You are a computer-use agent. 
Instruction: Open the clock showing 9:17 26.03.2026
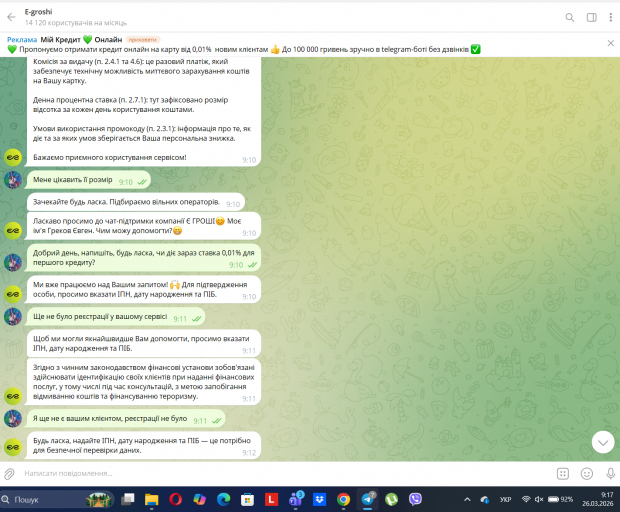(597, 499)
